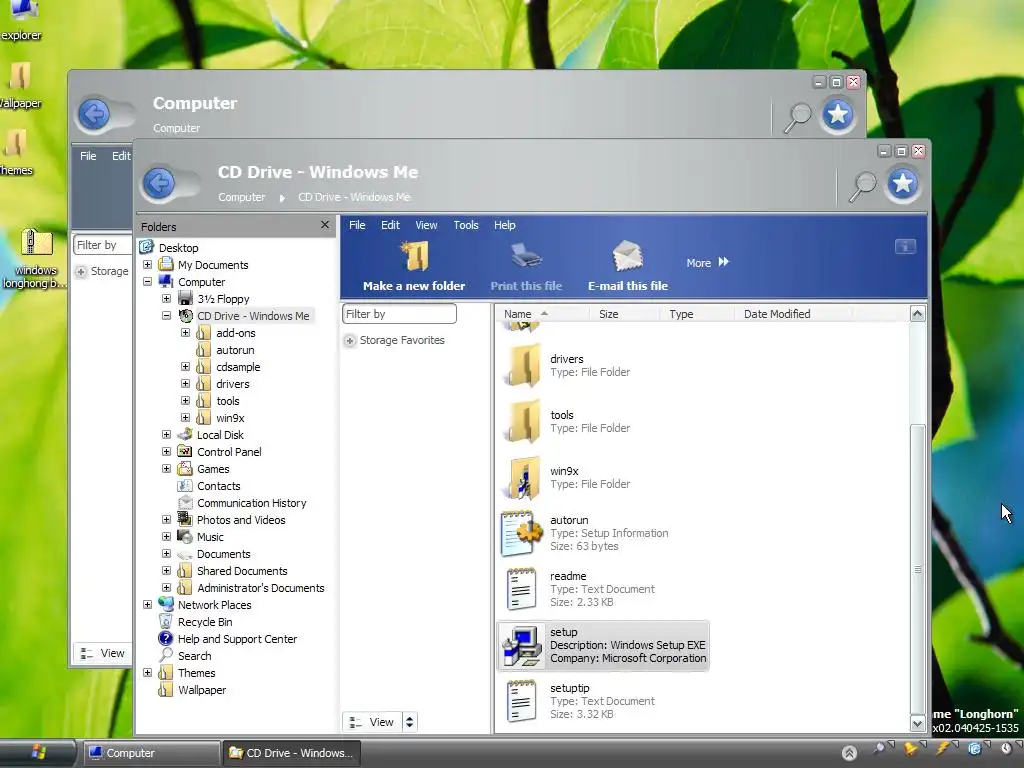Viewport: 1024px width, 768px height.
Task: Click View button in Computer window
Action: point(103,653)
